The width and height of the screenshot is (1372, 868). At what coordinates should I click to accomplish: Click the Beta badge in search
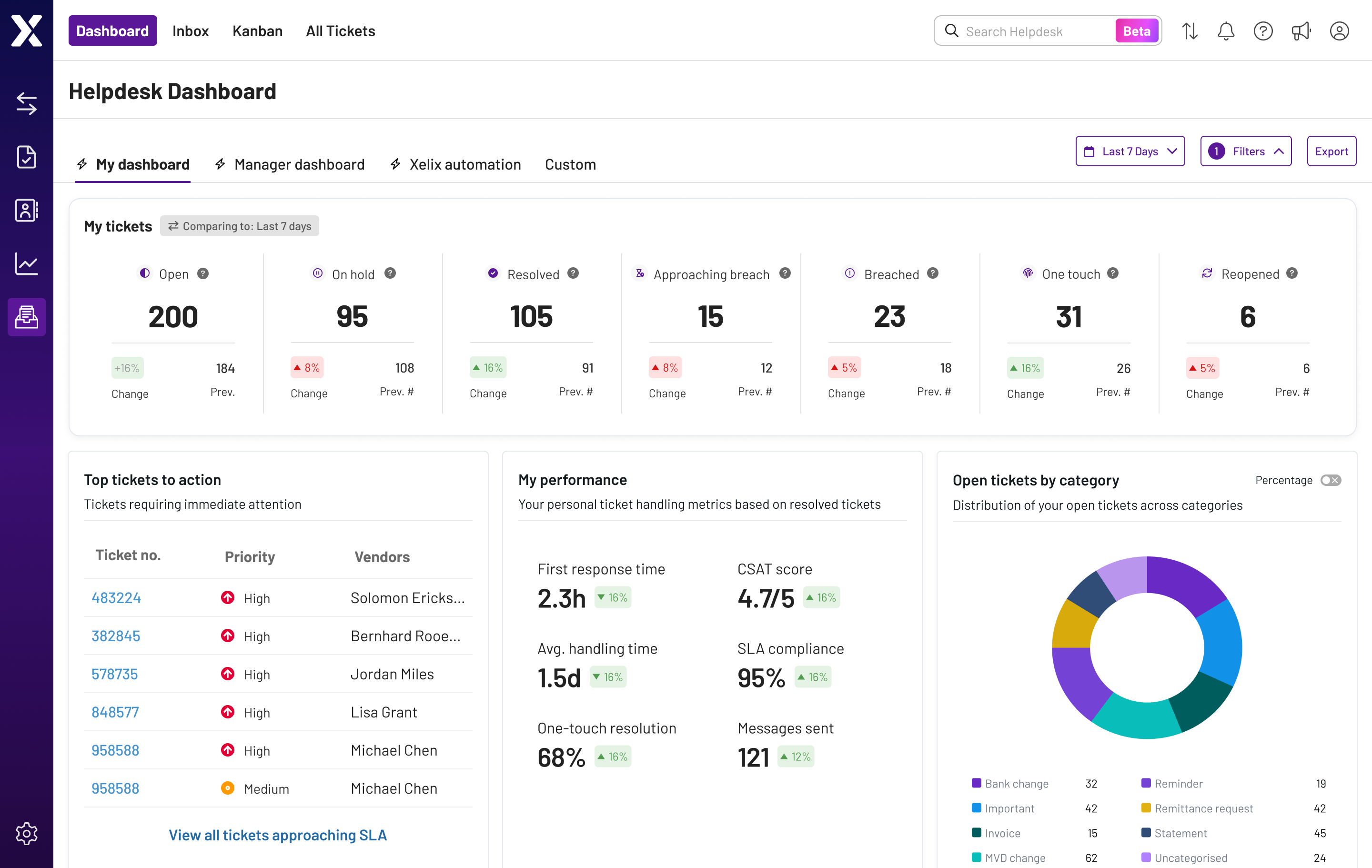coord(1136,31)
